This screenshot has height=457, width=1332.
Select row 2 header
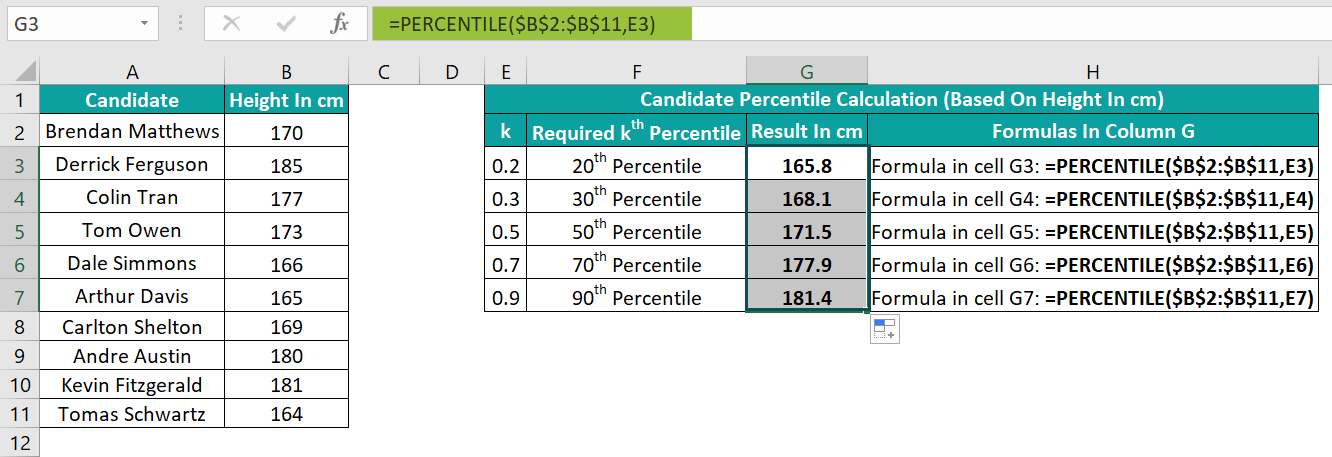click(x=20, y=132)
